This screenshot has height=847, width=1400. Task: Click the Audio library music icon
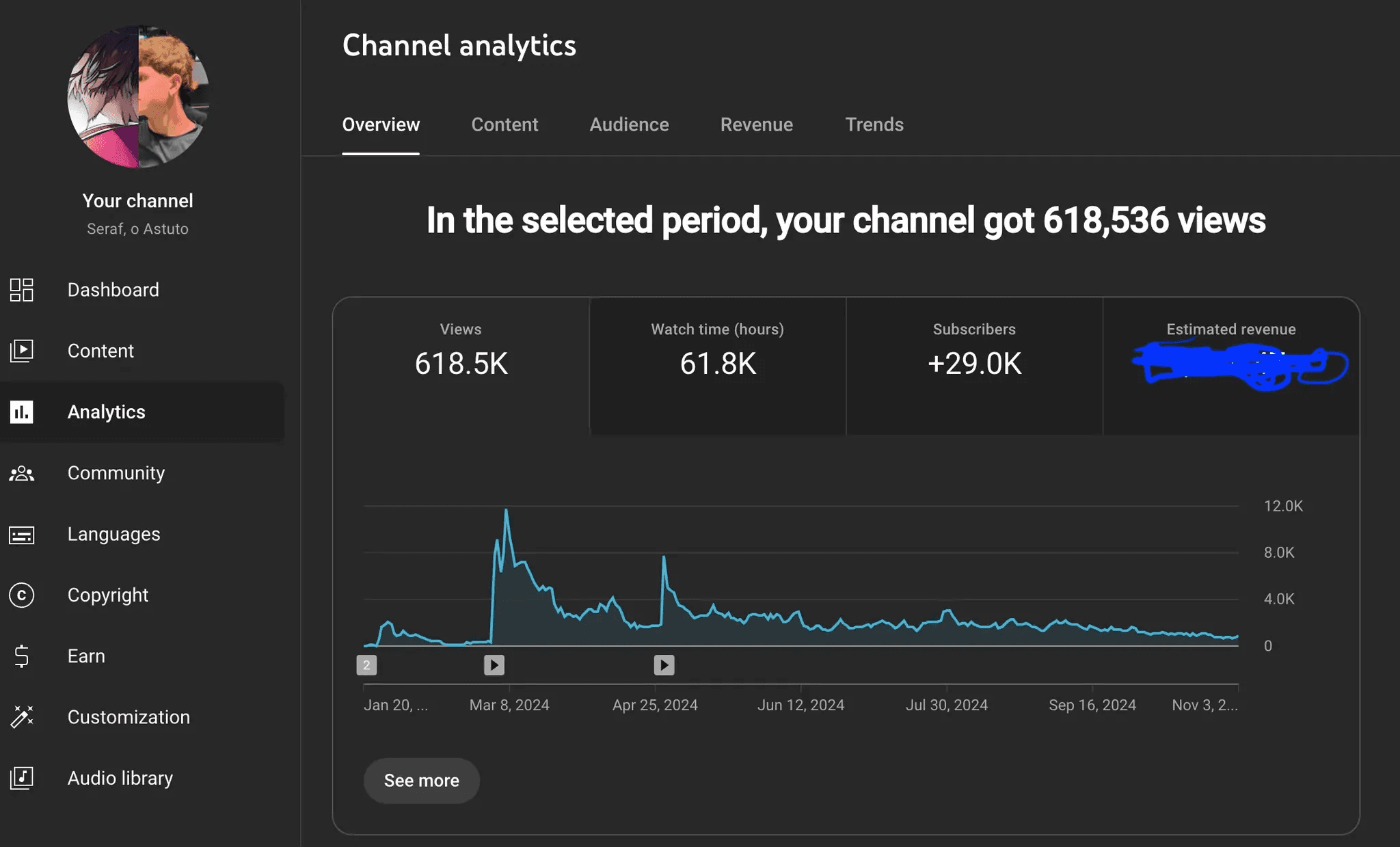tap(21, 778)
